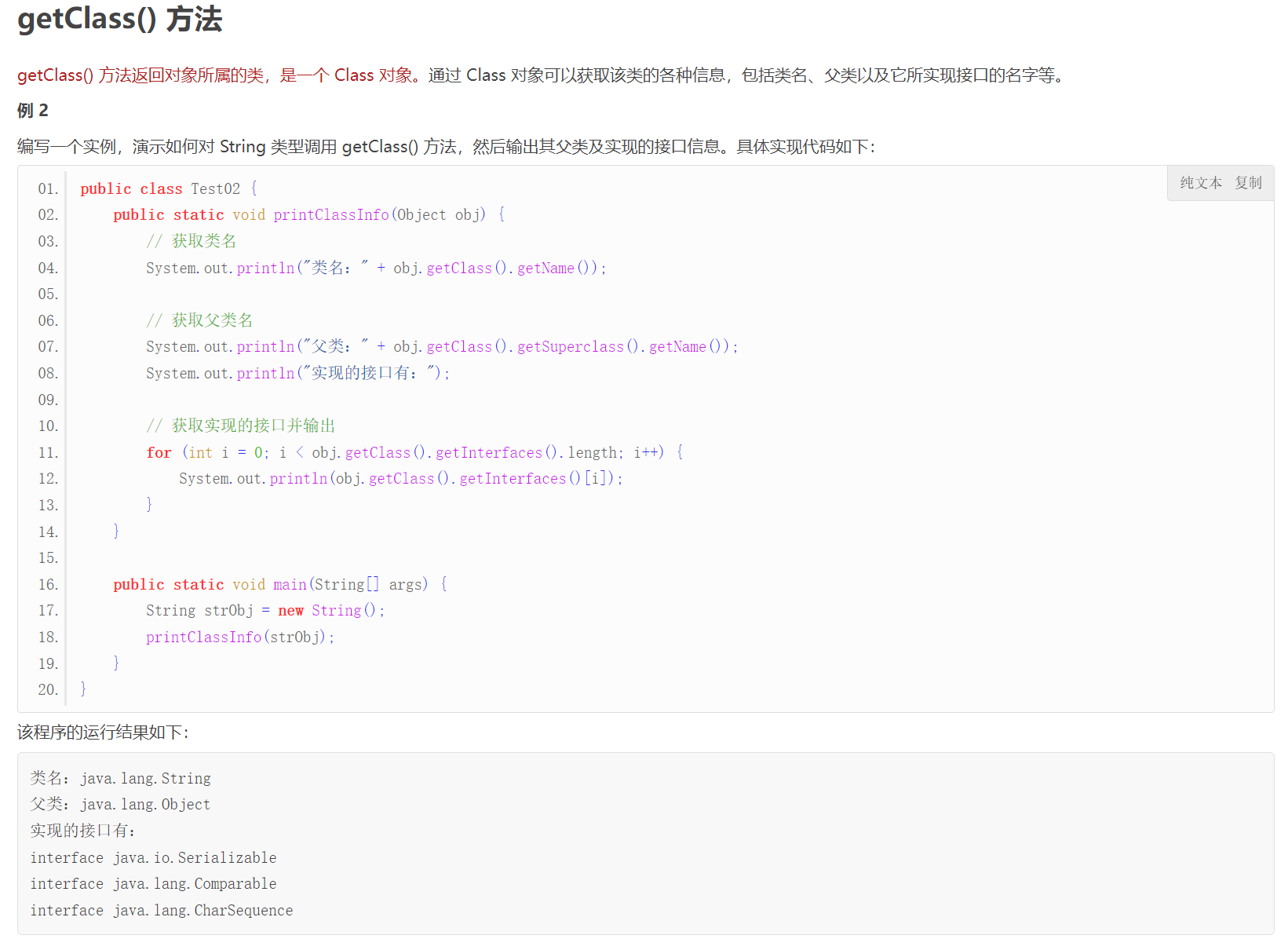The height and width of the screenshot is (939, 1288).
Task: Click the printClassInfo(Object obj) method declaration
Action: pos(309,215)
